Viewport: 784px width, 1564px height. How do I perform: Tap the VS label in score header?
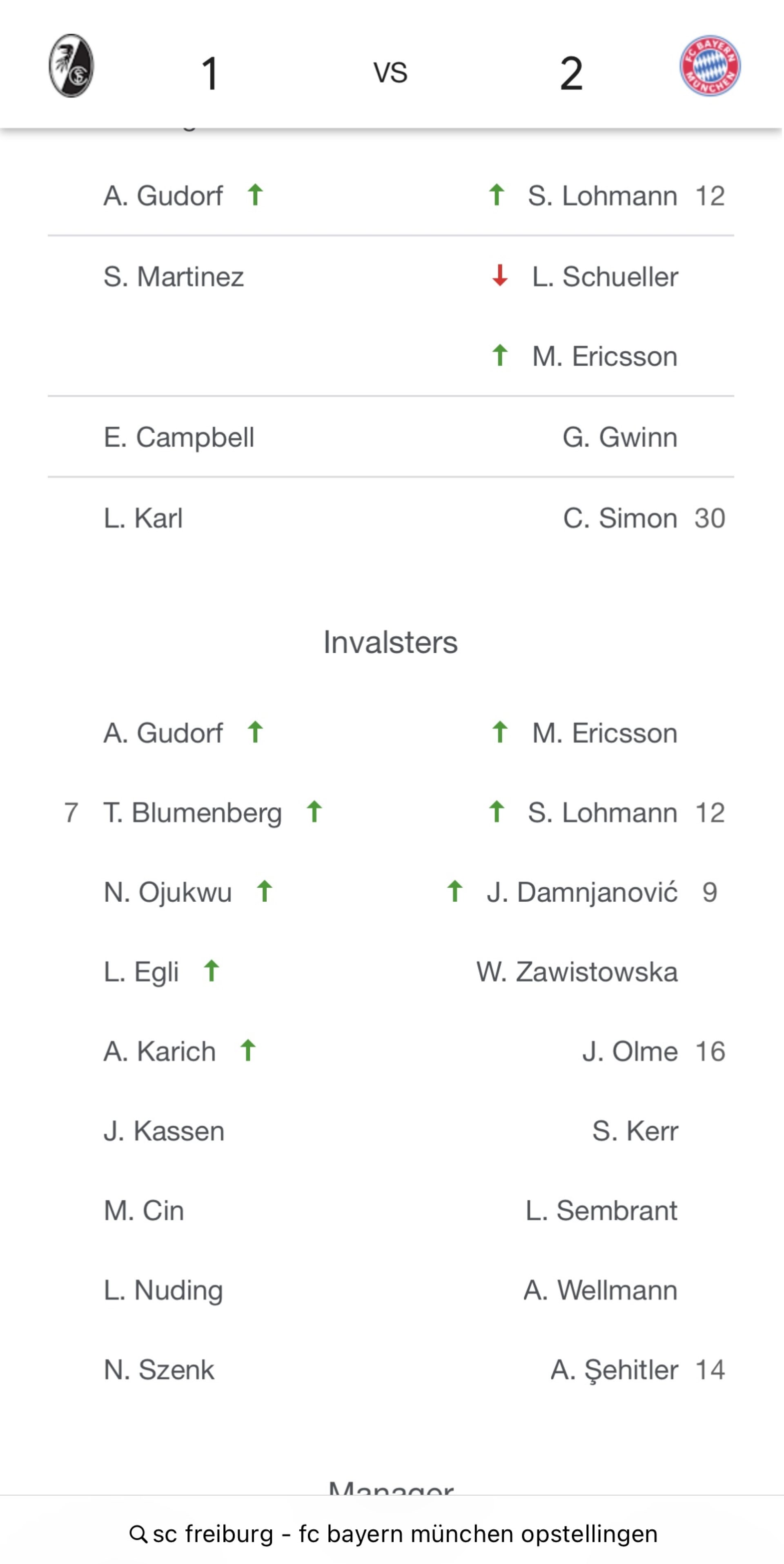pyautogui.click(x=390, y=72)
